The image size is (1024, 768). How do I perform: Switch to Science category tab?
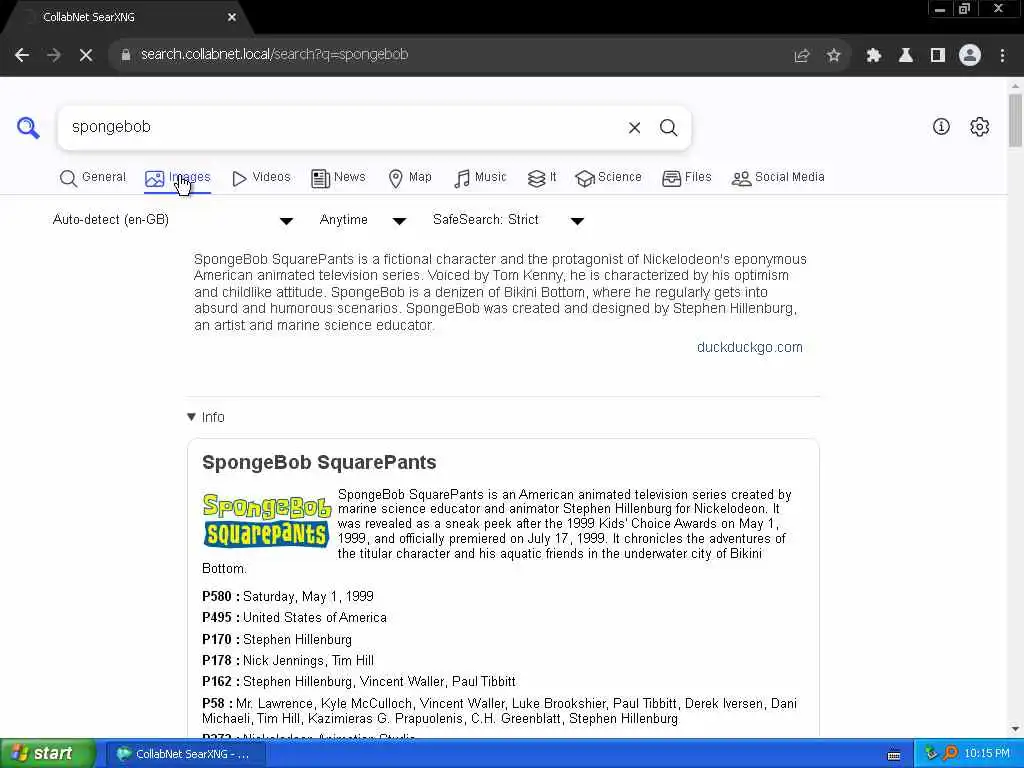pyautogui.click(x=609, y=178)
